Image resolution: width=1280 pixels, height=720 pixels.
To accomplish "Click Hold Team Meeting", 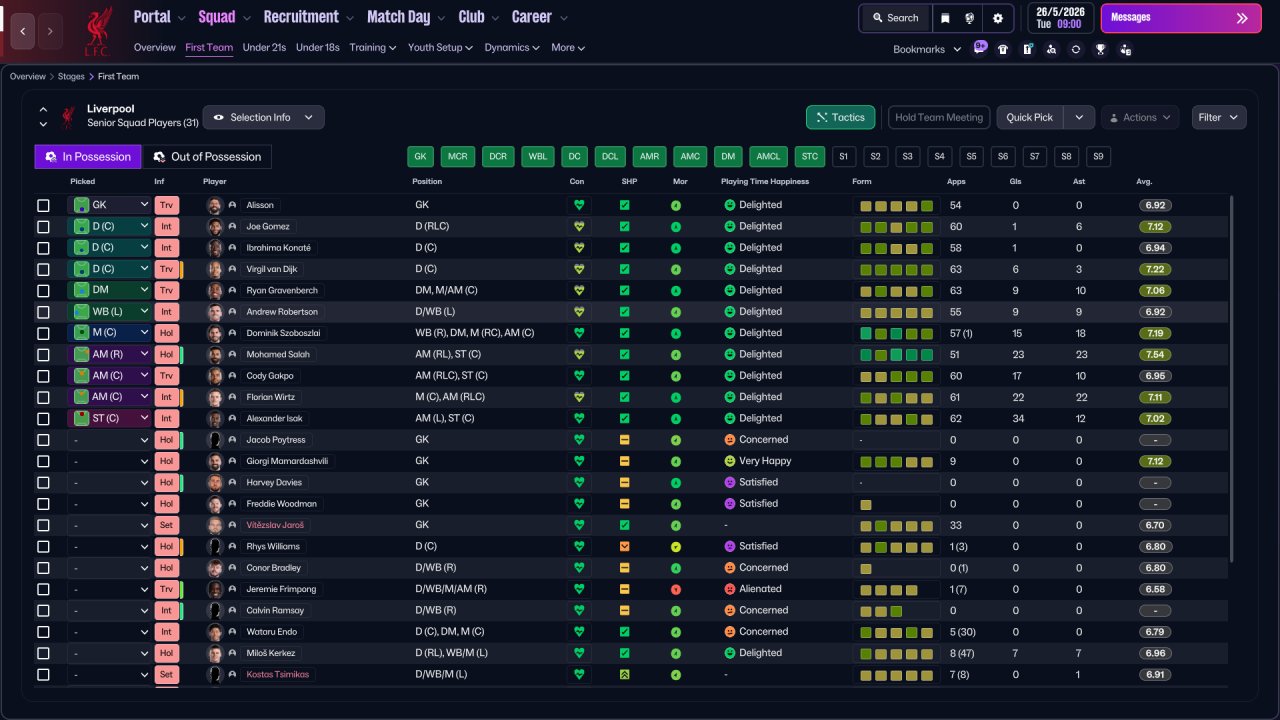I will tap(939, 117).
